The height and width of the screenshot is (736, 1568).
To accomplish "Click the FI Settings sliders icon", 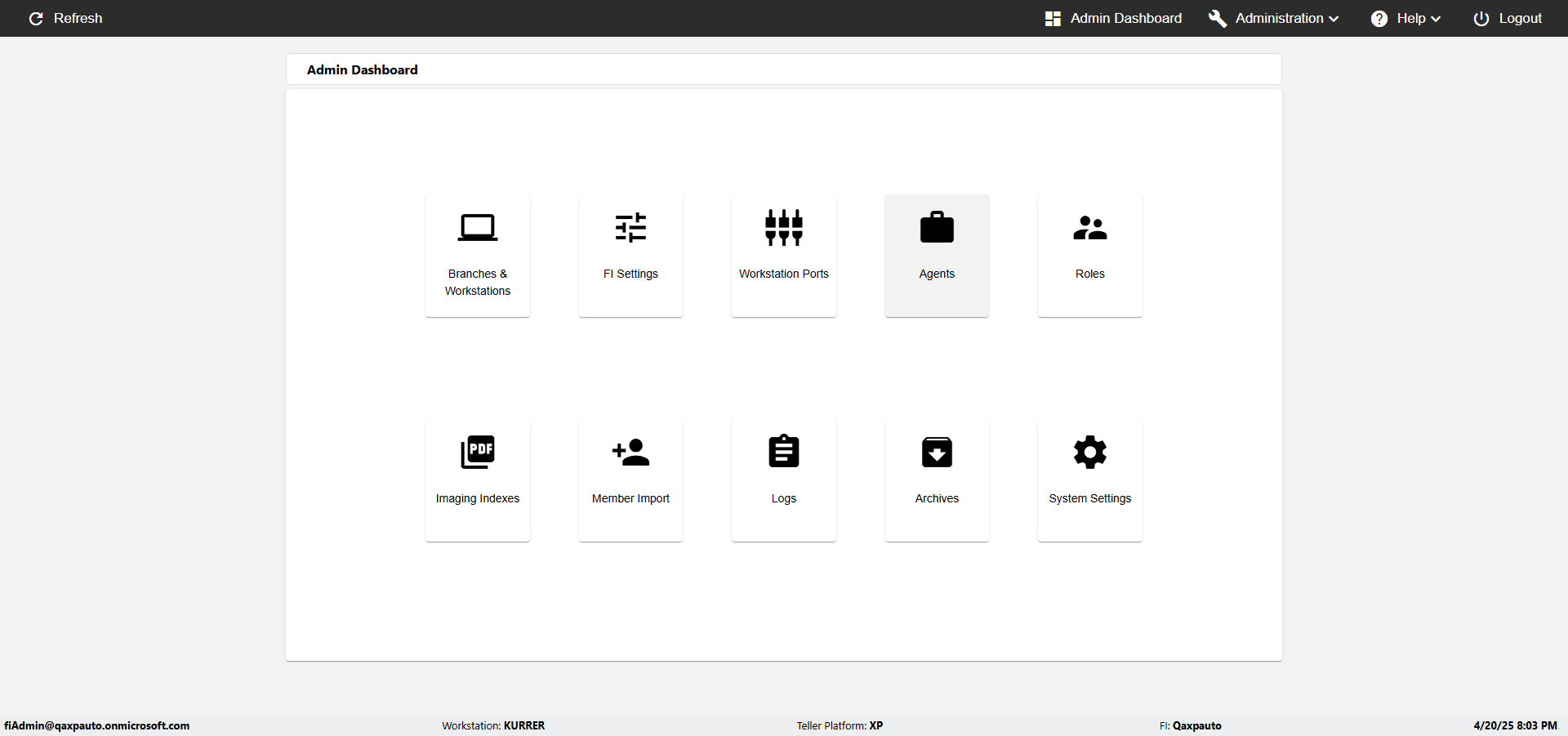I will coord(630,228).
